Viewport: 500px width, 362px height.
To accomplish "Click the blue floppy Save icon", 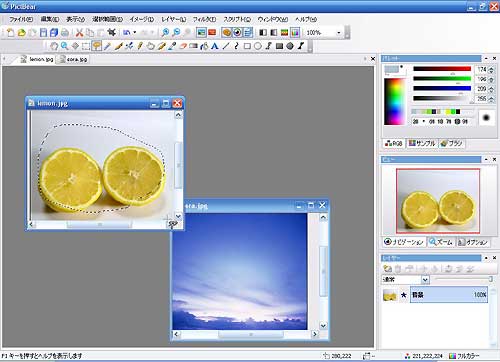I will click(43, 32).
